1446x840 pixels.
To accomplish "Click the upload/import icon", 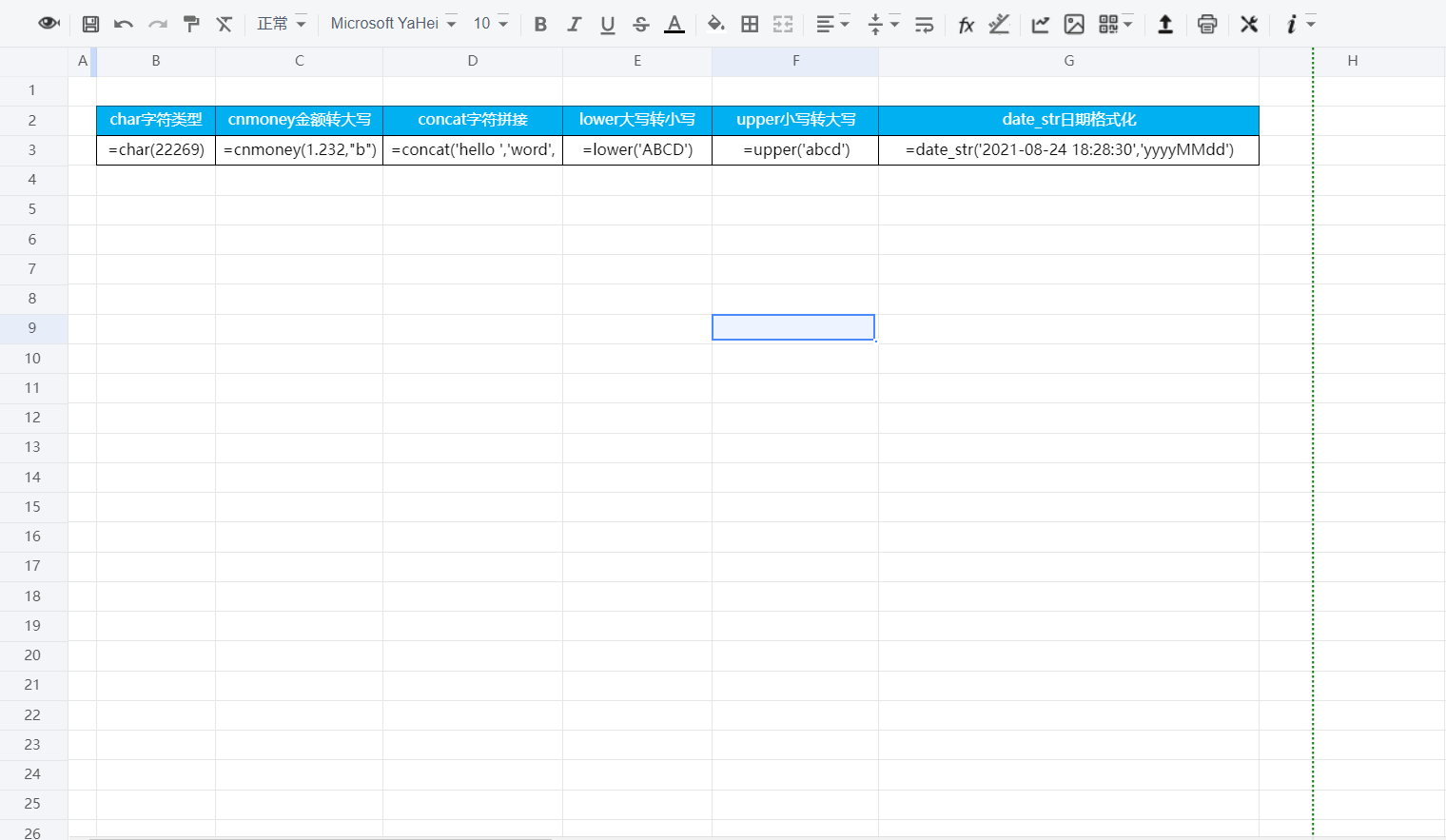I will click(1165, 24).
